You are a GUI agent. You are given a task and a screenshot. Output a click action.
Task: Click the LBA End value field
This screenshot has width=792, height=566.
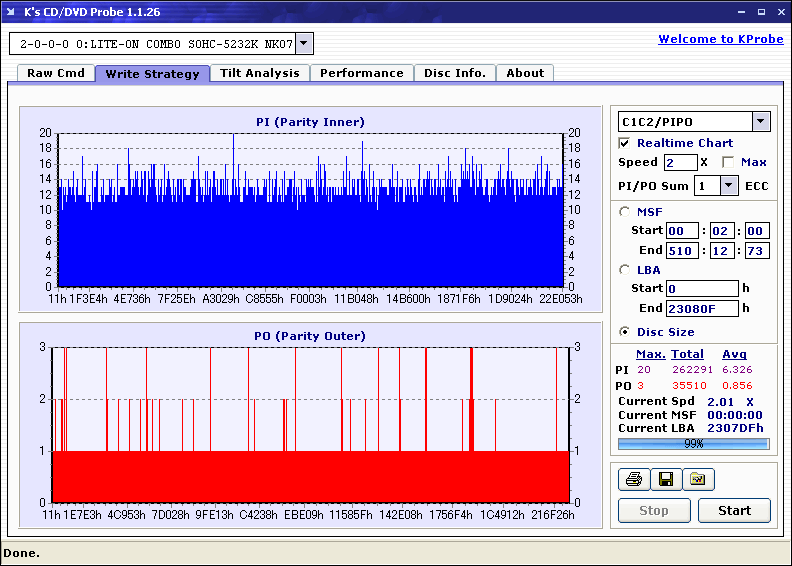tap(702, 308)
